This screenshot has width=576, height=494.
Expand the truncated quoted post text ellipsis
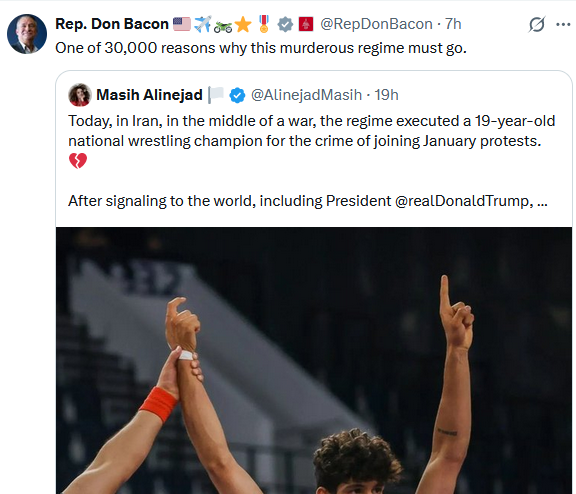542,201
